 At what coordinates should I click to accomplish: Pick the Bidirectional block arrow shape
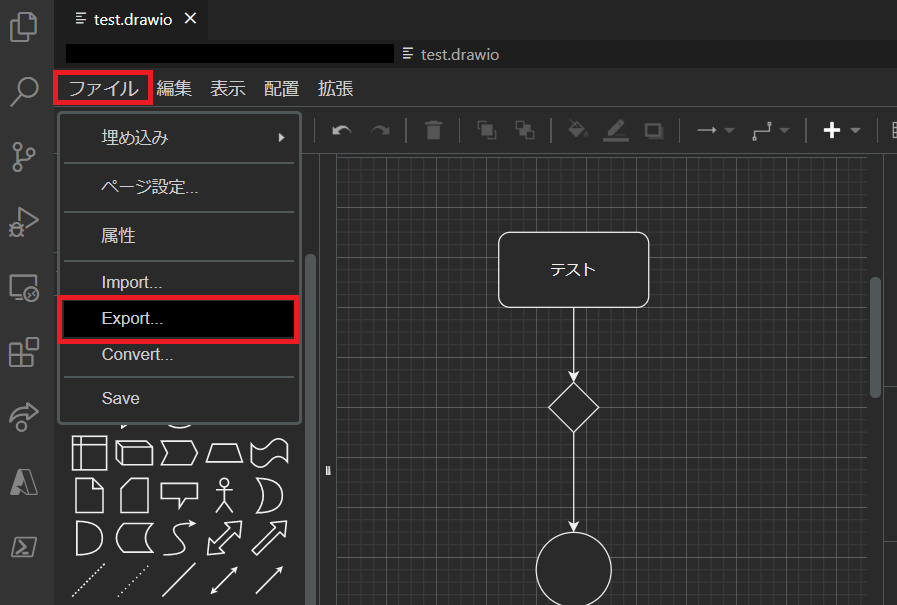point(224,538)
